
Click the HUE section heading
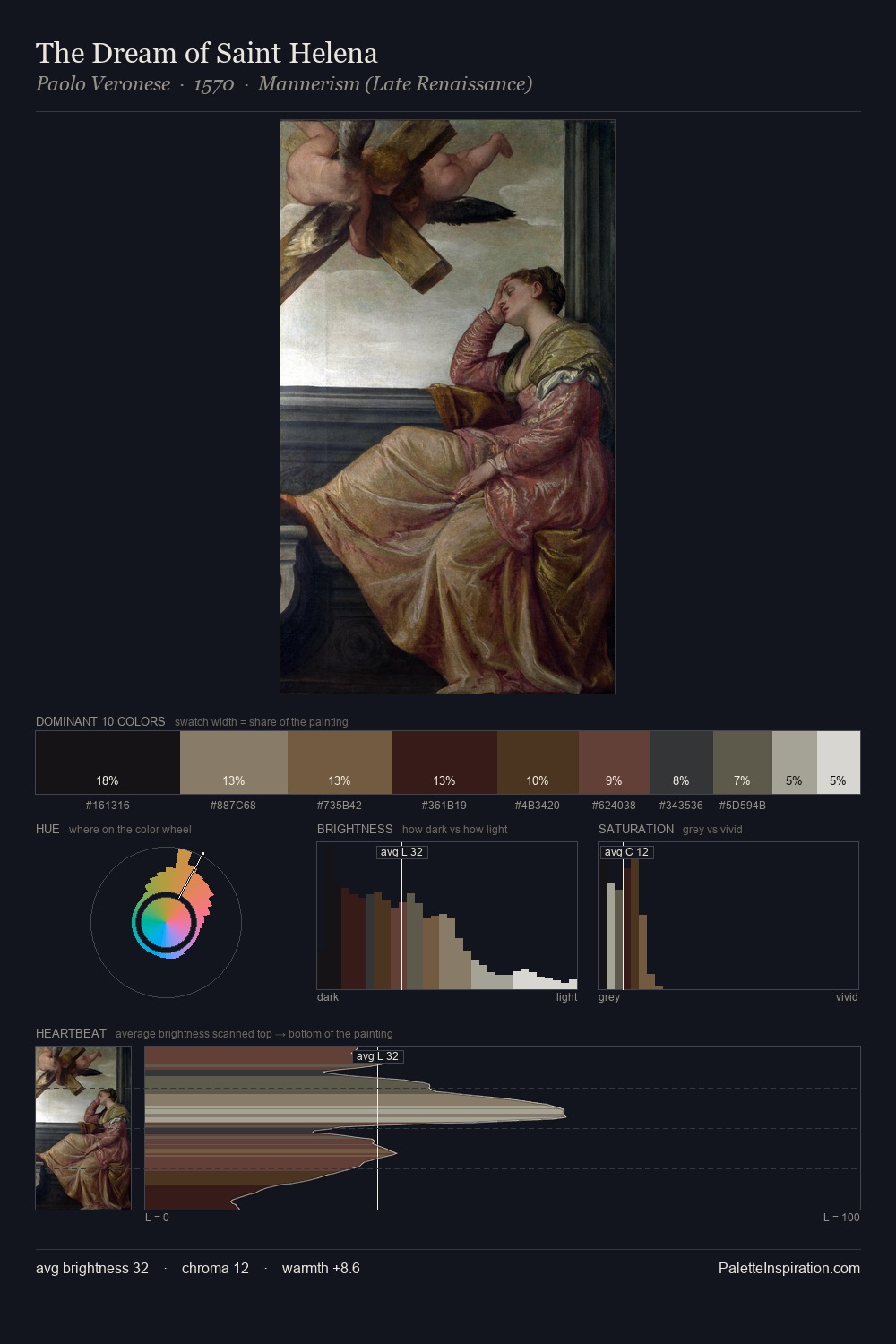(x=47, y=829)
